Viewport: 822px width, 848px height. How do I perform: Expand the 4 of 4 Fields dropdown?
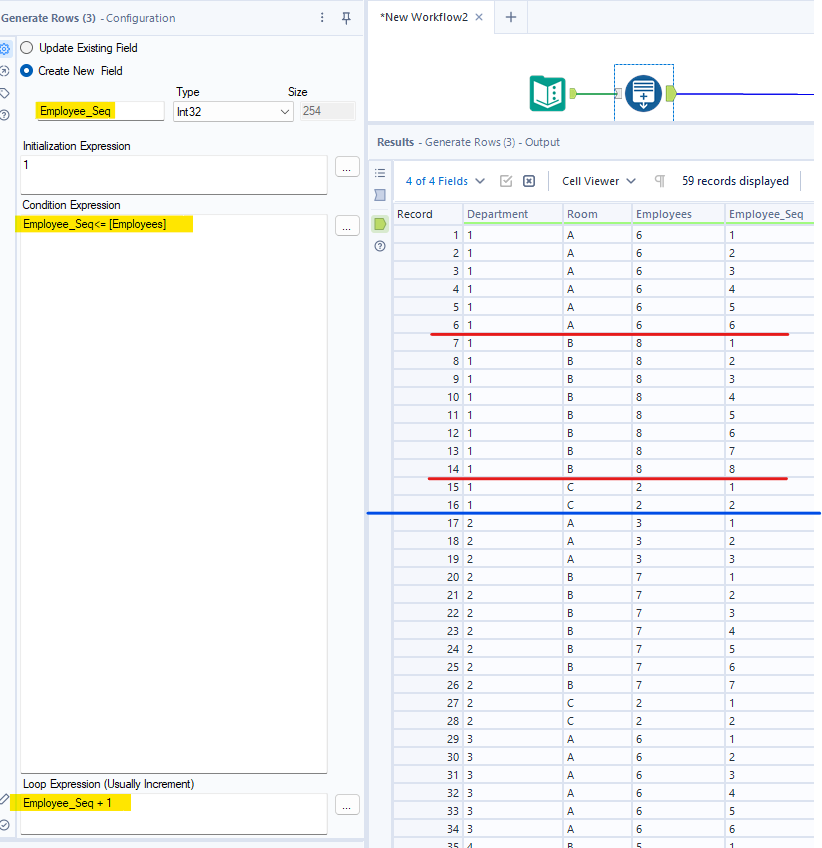coord(445,181)
